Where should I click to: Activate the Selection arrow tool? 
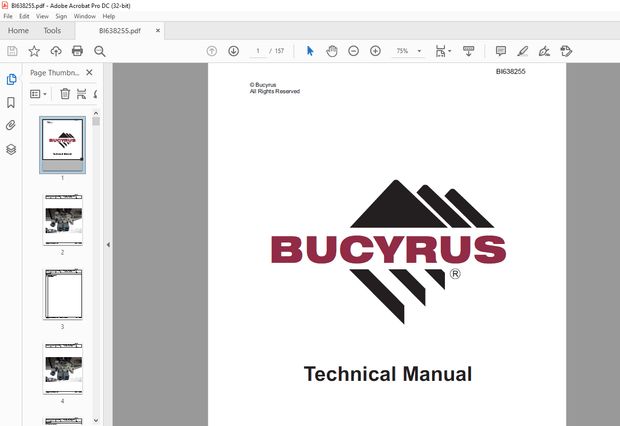point(310,51)
